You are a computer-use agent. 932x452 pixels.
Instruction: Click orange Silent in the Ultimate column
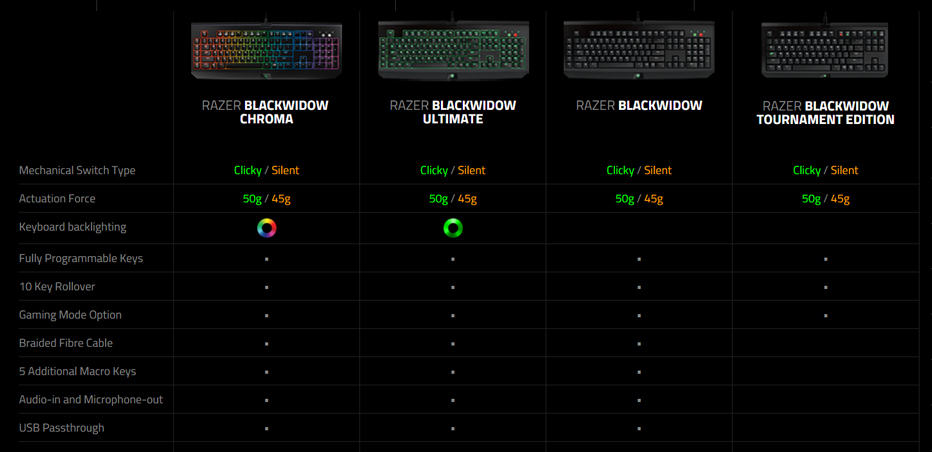[471, 171]
